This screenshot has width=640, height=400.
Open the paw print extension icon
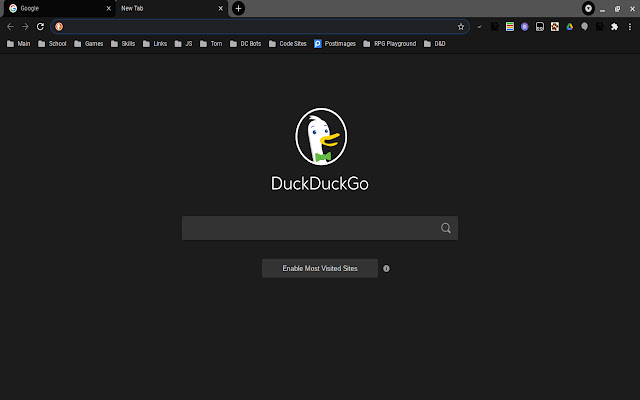click(555, 27)
